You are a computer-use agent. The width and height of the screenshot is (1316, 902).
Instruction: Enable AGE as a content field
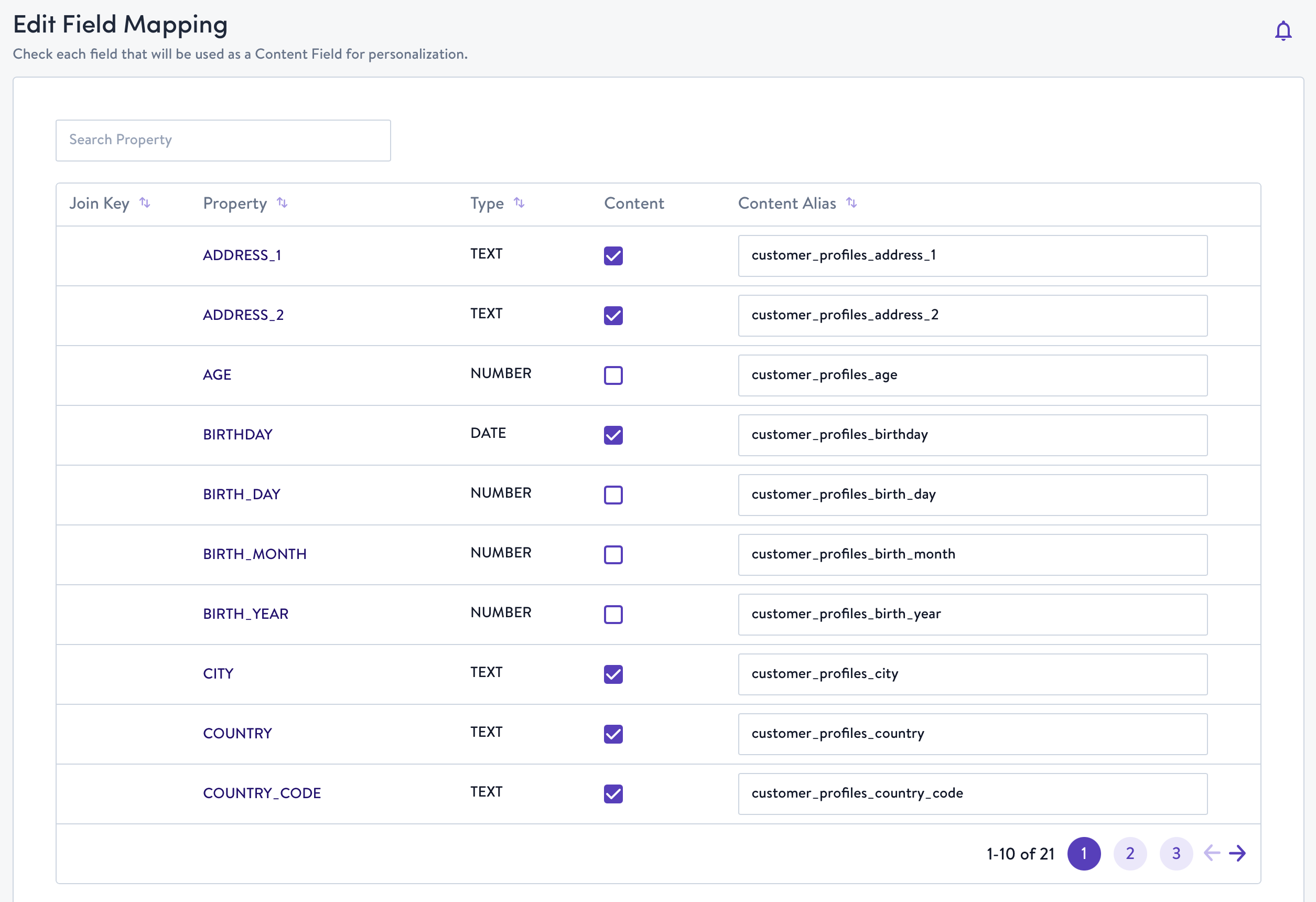(613, 375)
